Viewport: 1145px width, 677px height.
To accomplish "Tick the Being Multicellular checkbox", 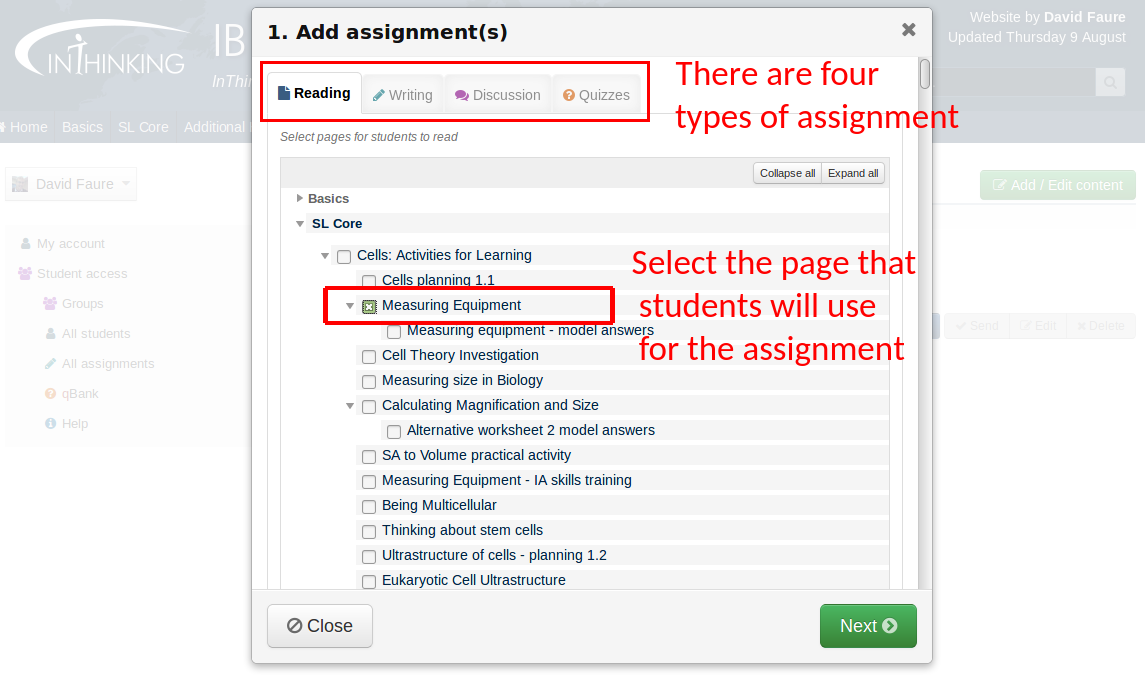I will click(x=369, y=506).
